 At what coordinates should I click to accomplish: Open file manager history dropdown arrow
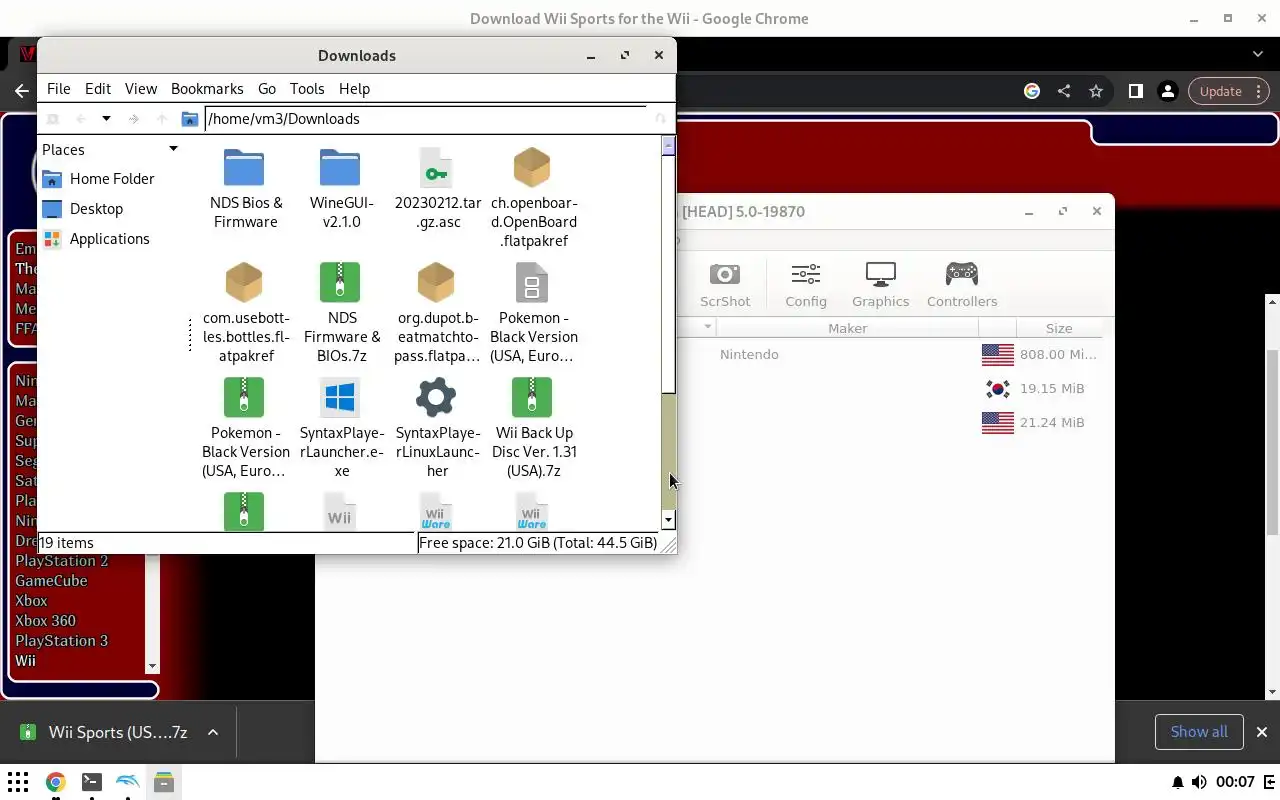106,119
